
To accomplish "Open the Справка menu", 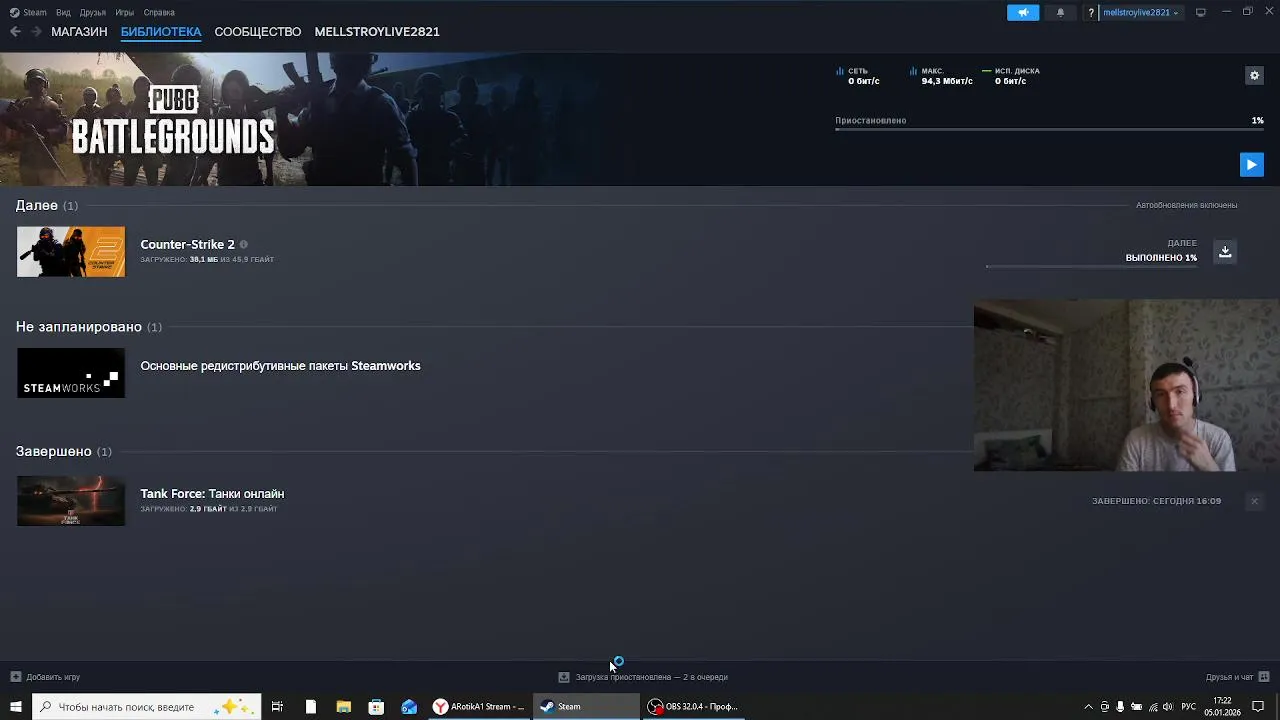I will point(159,13).
